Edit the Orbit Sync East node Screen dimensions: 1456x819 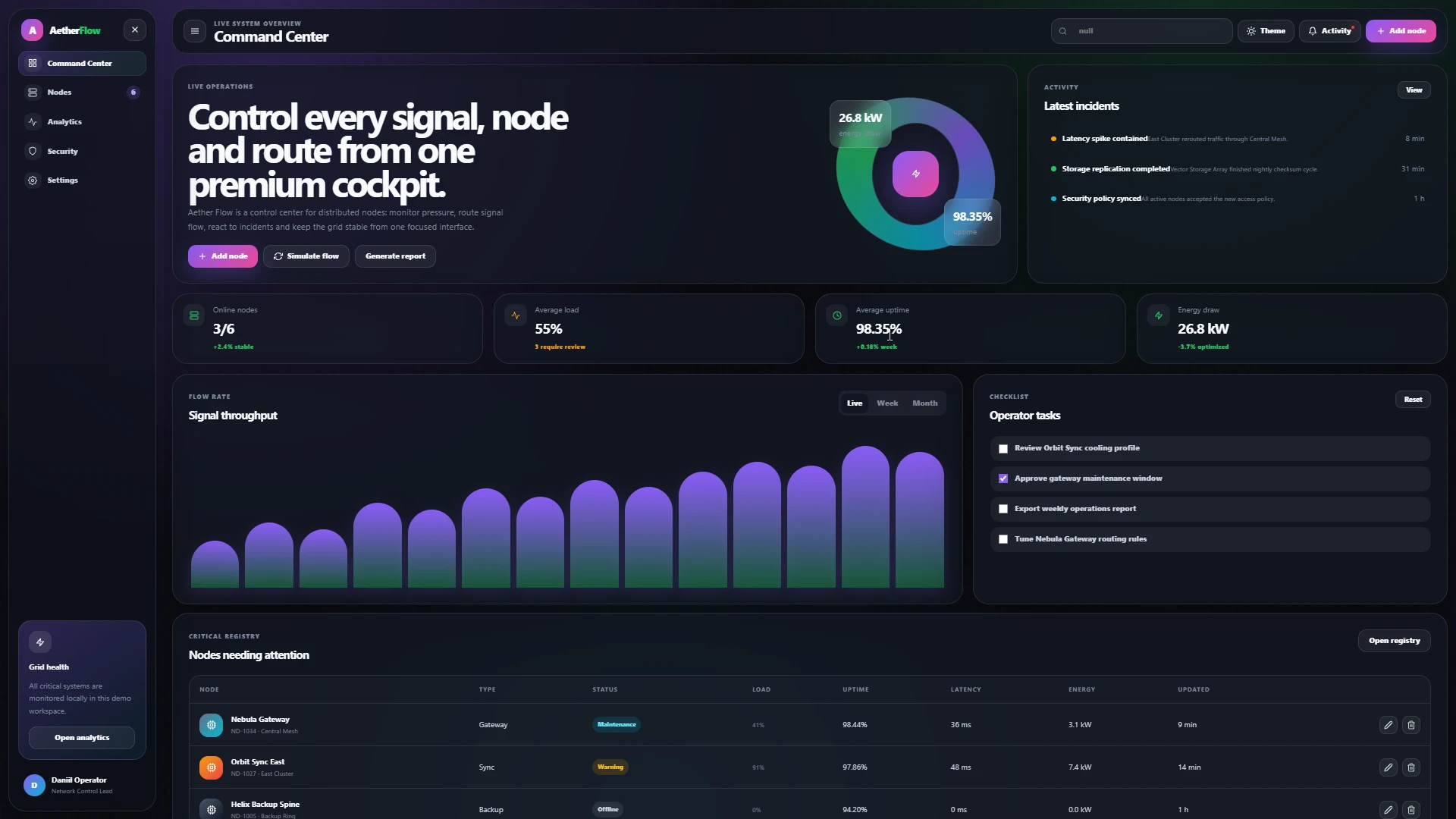[1388, 767]
